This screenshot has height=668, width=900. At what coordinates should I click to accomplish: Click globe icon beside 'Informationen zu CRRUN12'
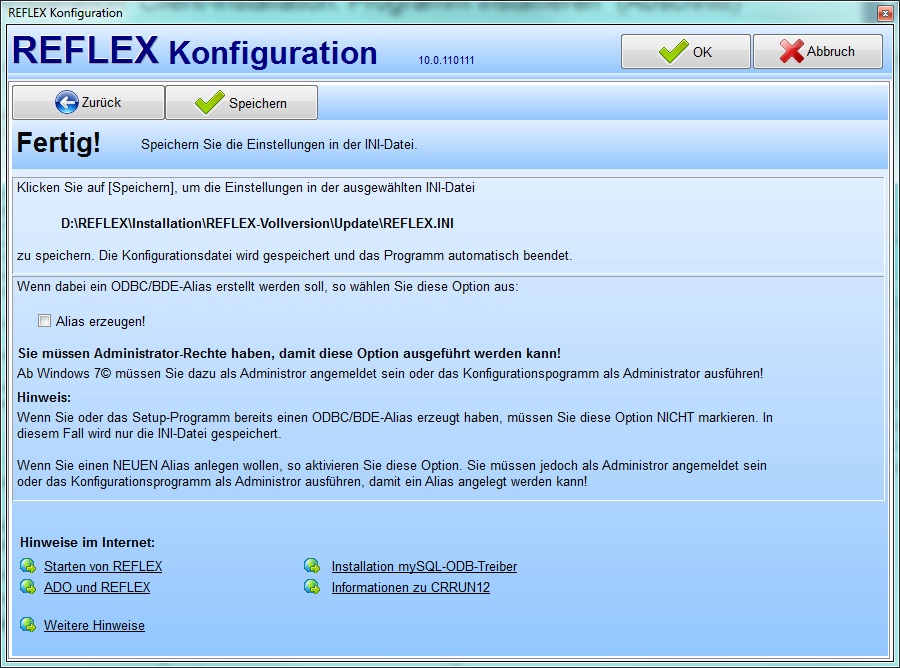coord(312,587)
